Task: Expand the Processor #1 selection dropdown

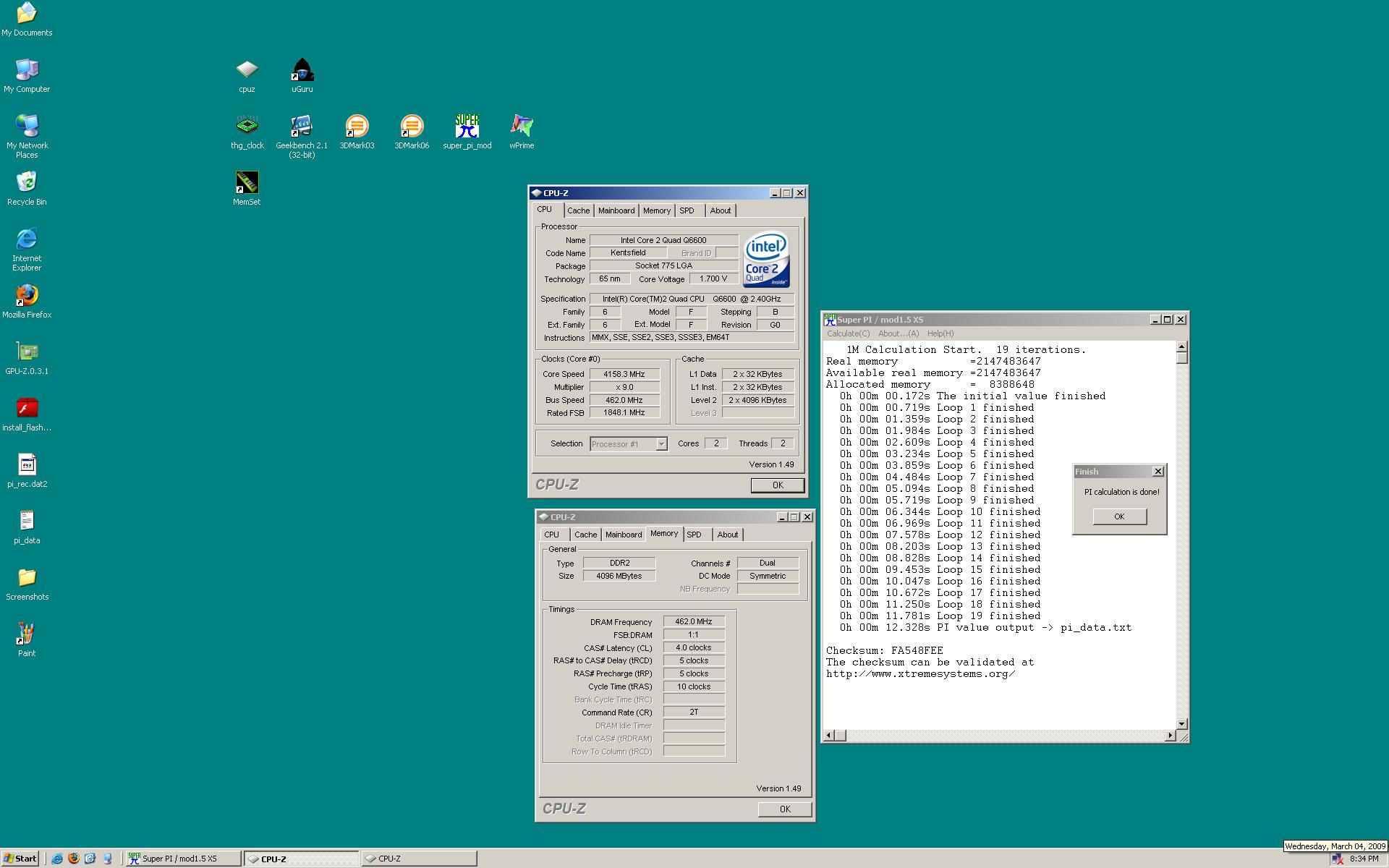Action: click(x=661, y=444)
